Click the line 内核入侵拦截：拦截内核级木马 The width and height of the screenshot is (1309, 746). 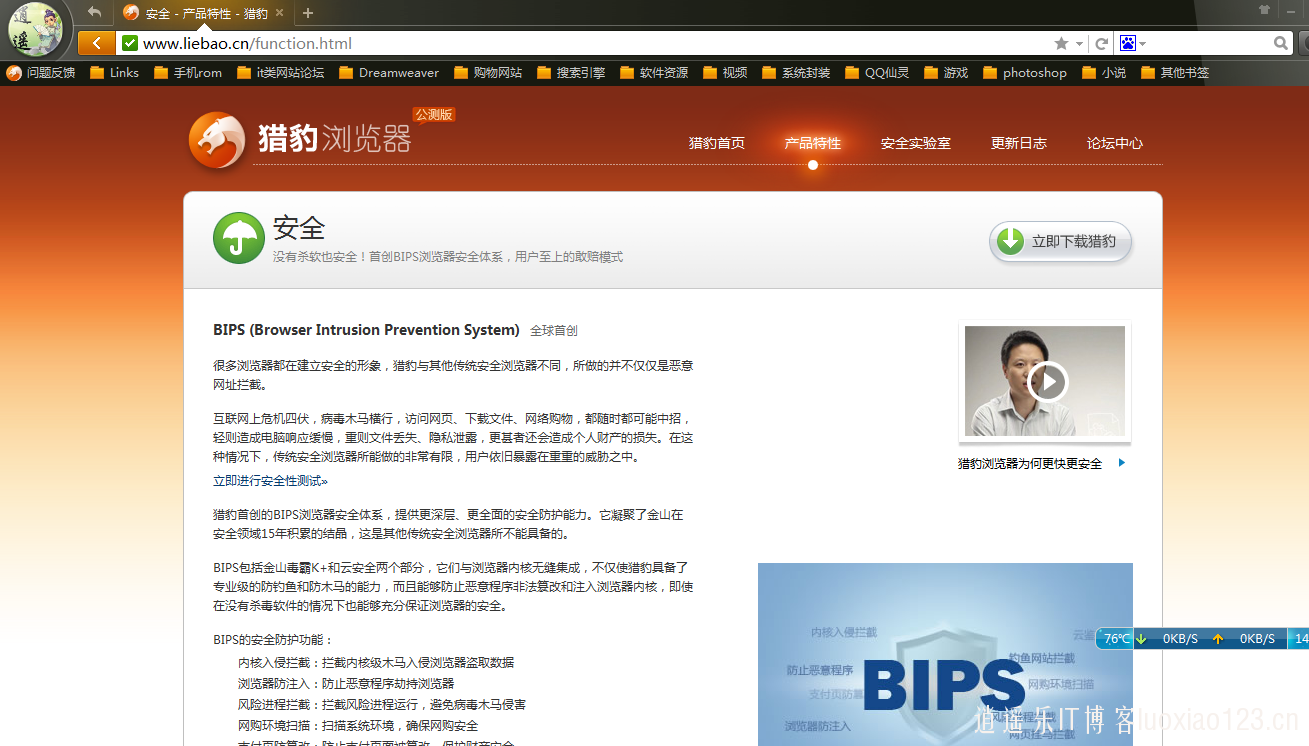point(376,662)
